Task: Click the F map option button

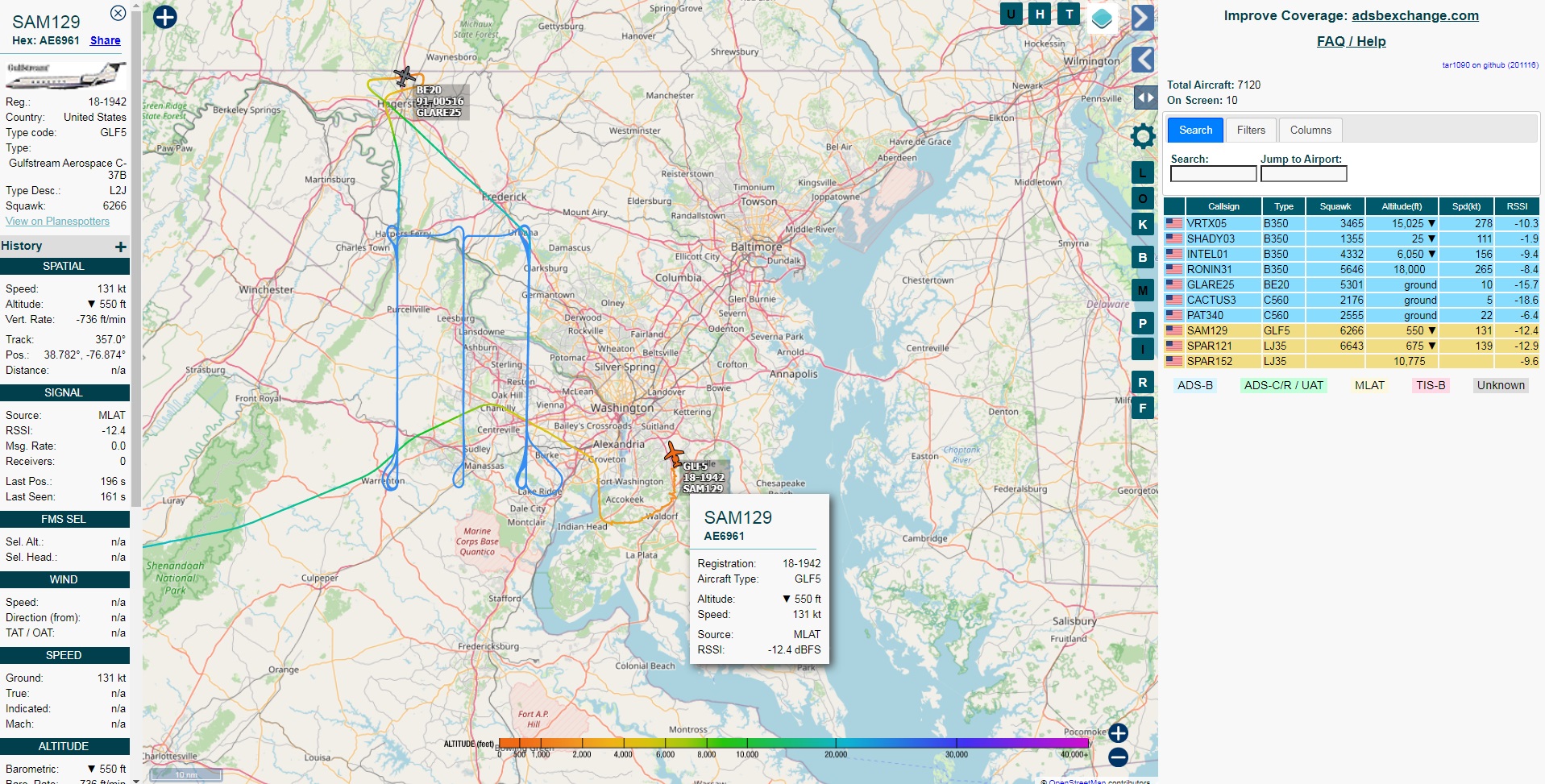Action: point(1142,408)
